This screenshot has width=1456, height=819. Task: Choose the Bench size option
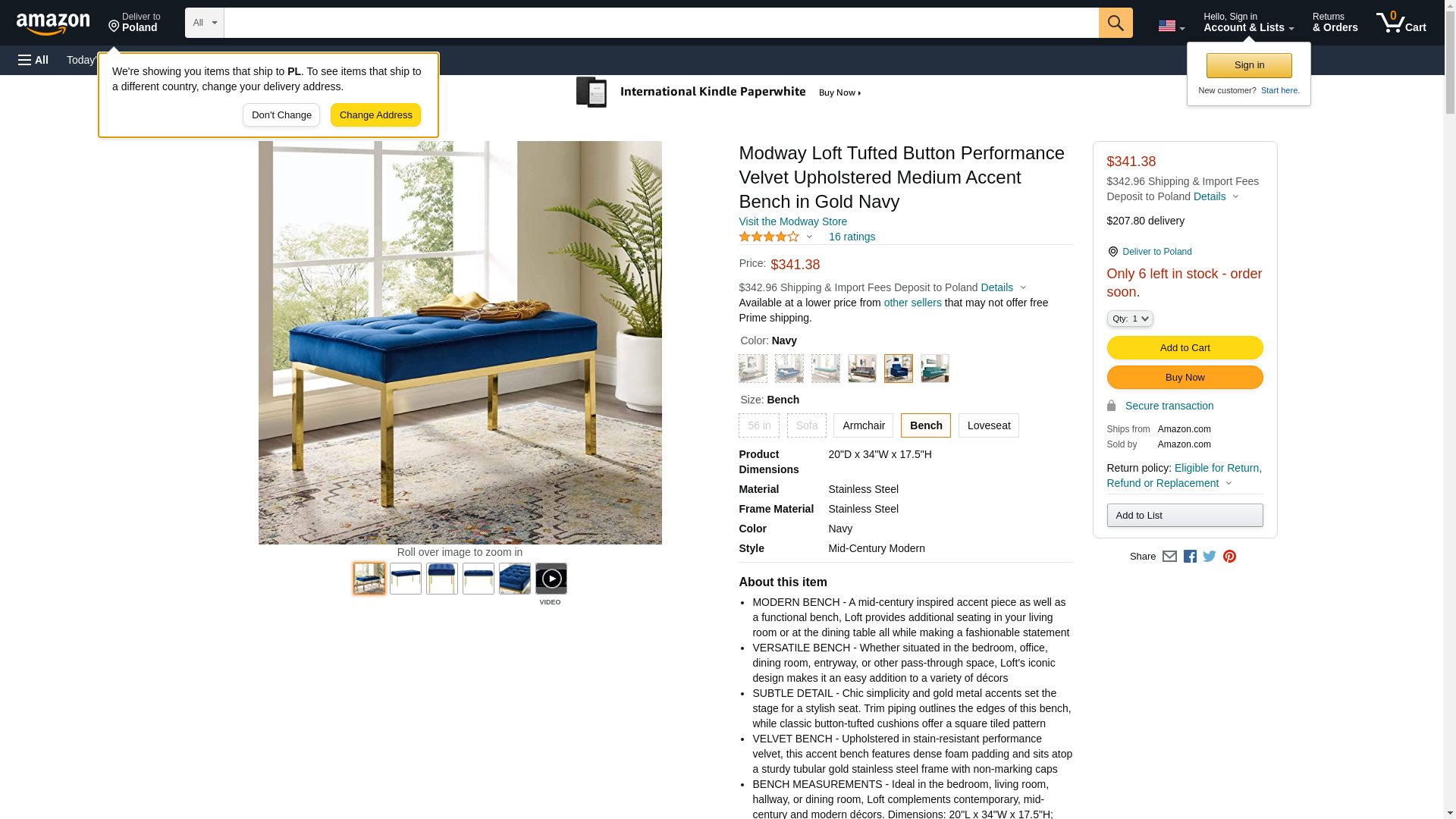pyautogui.click(x=925, y=425)
